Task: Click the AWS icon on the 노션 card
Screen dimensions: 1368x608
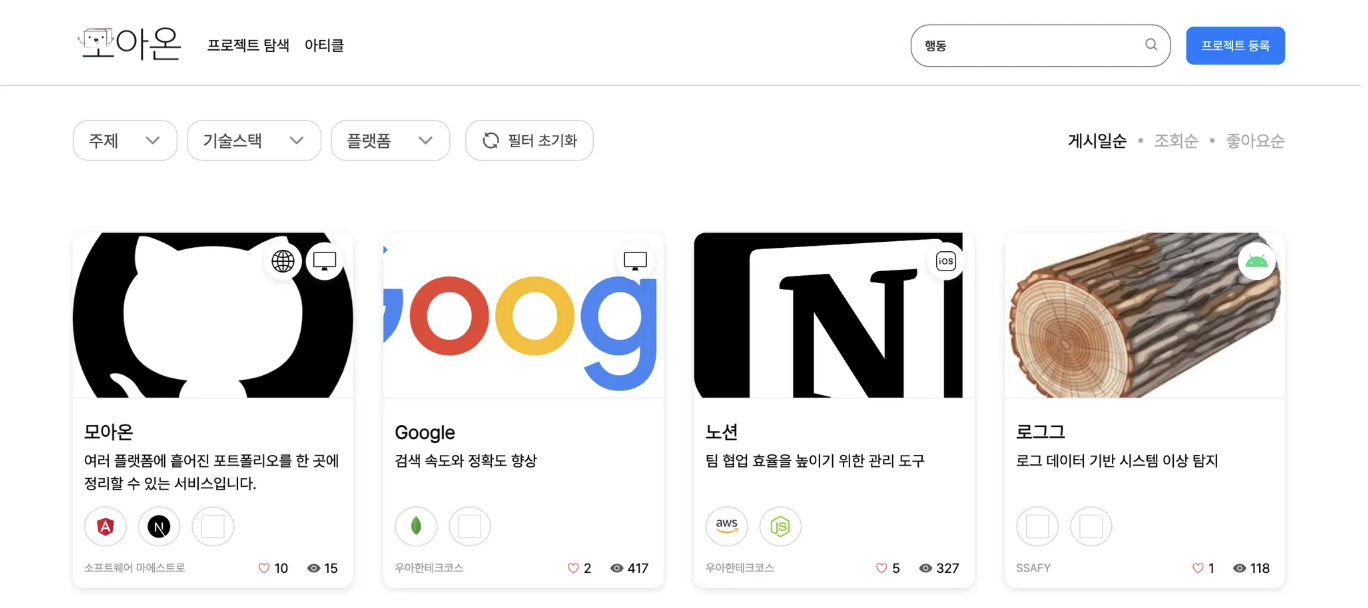Action: coord(727,526)
